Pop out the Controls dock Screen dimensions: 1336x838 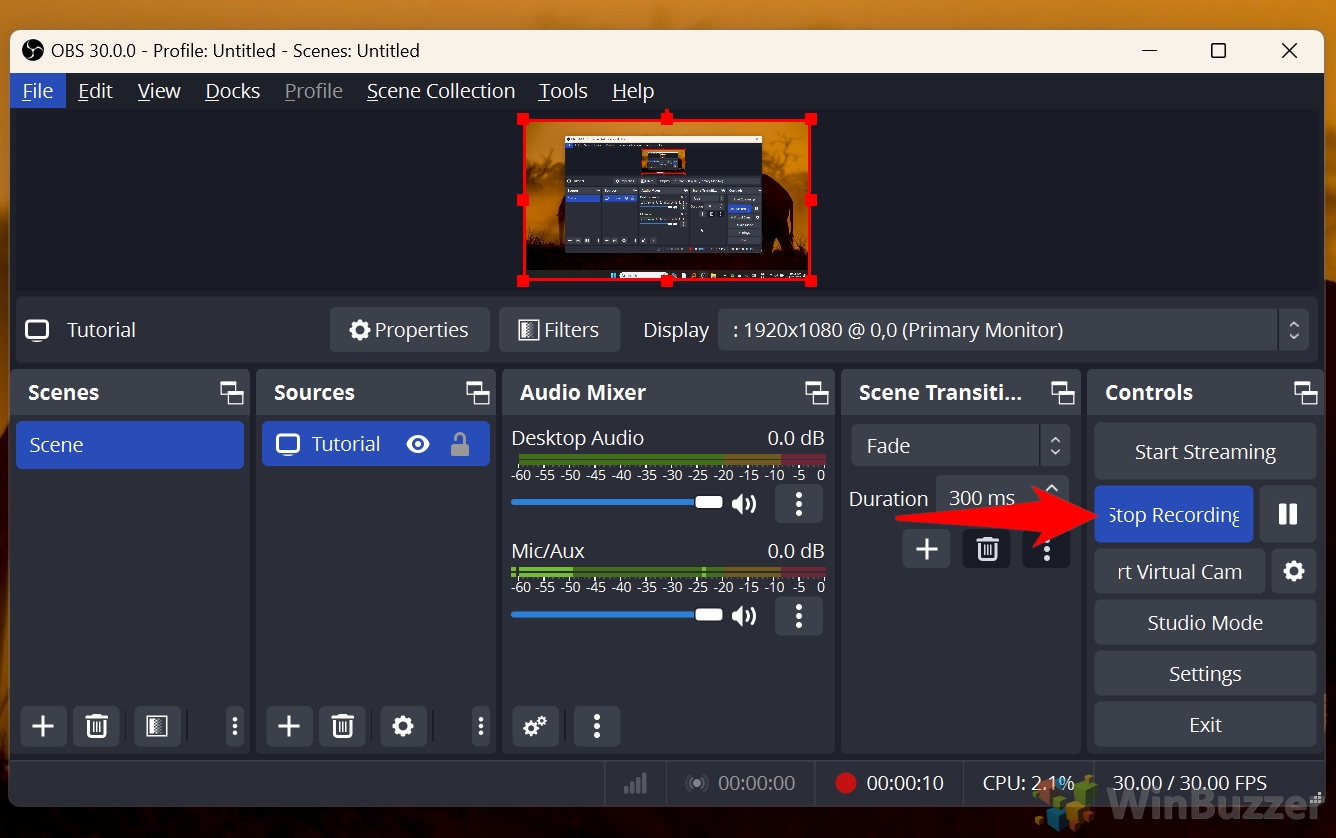click(x=1305, y=393)
